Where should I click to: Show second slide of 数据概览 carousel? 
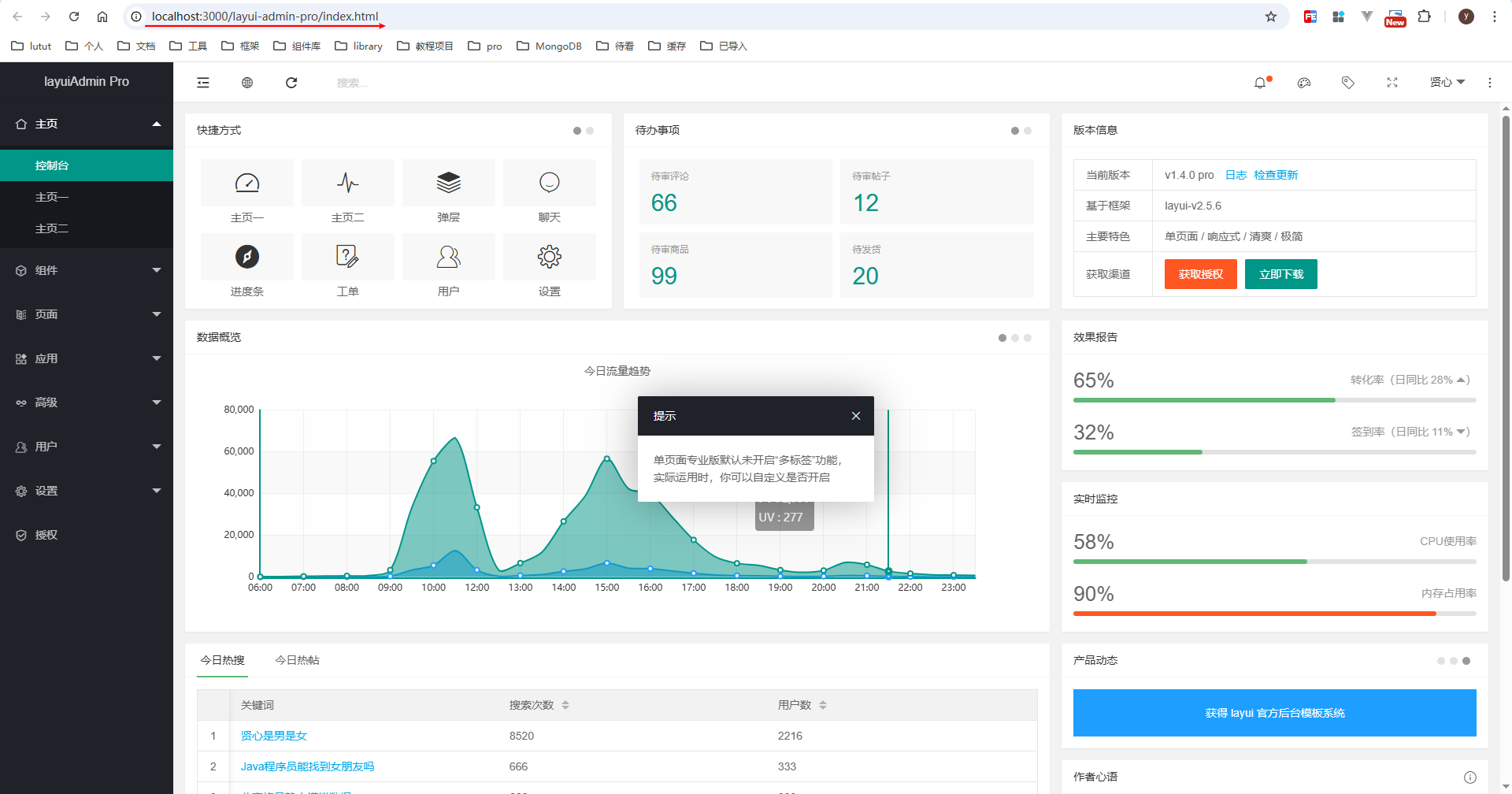tap(1014, 337)
